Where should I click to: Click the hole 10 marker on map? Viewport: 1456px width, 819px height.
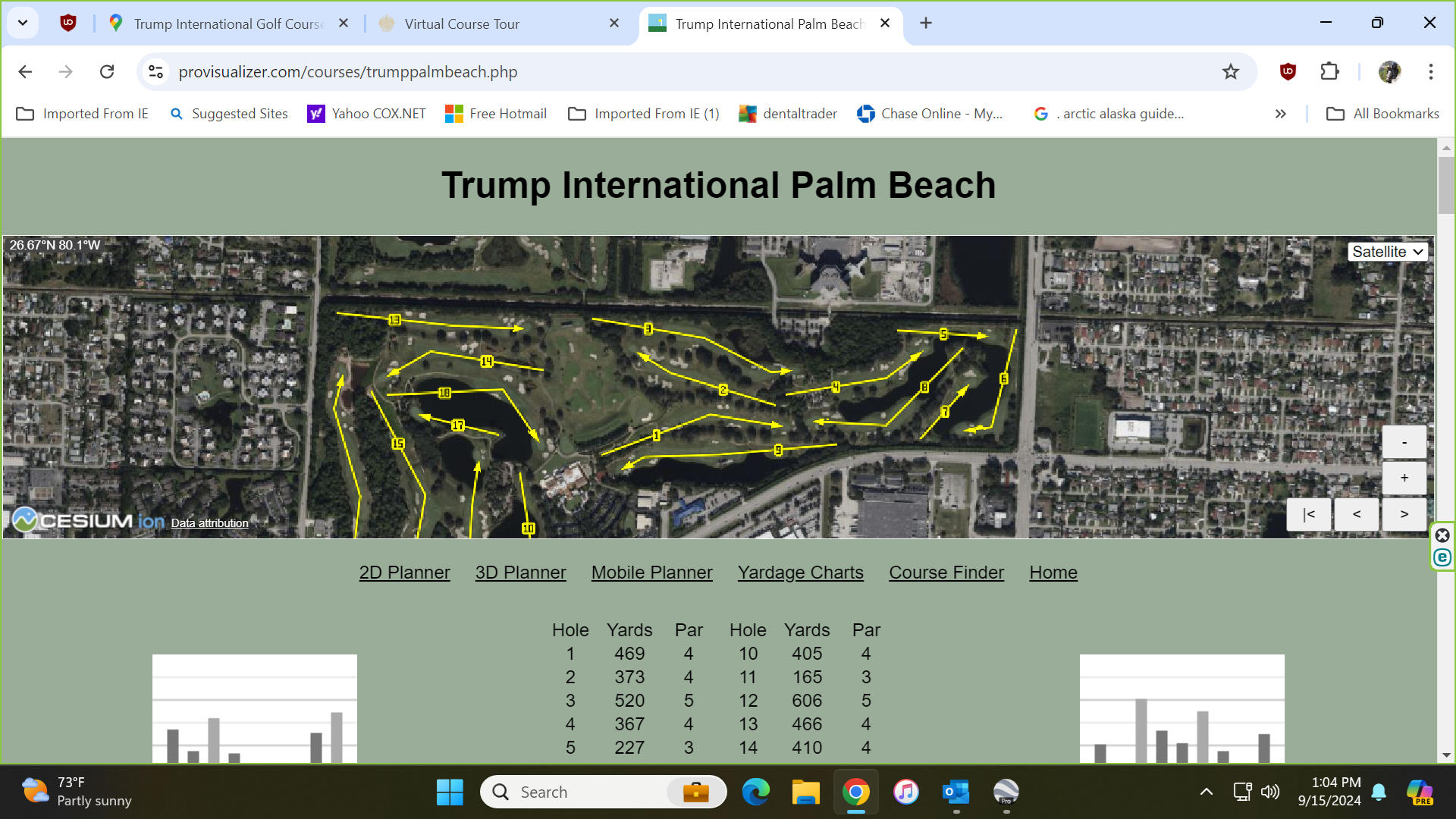click(x=529, y=529)
